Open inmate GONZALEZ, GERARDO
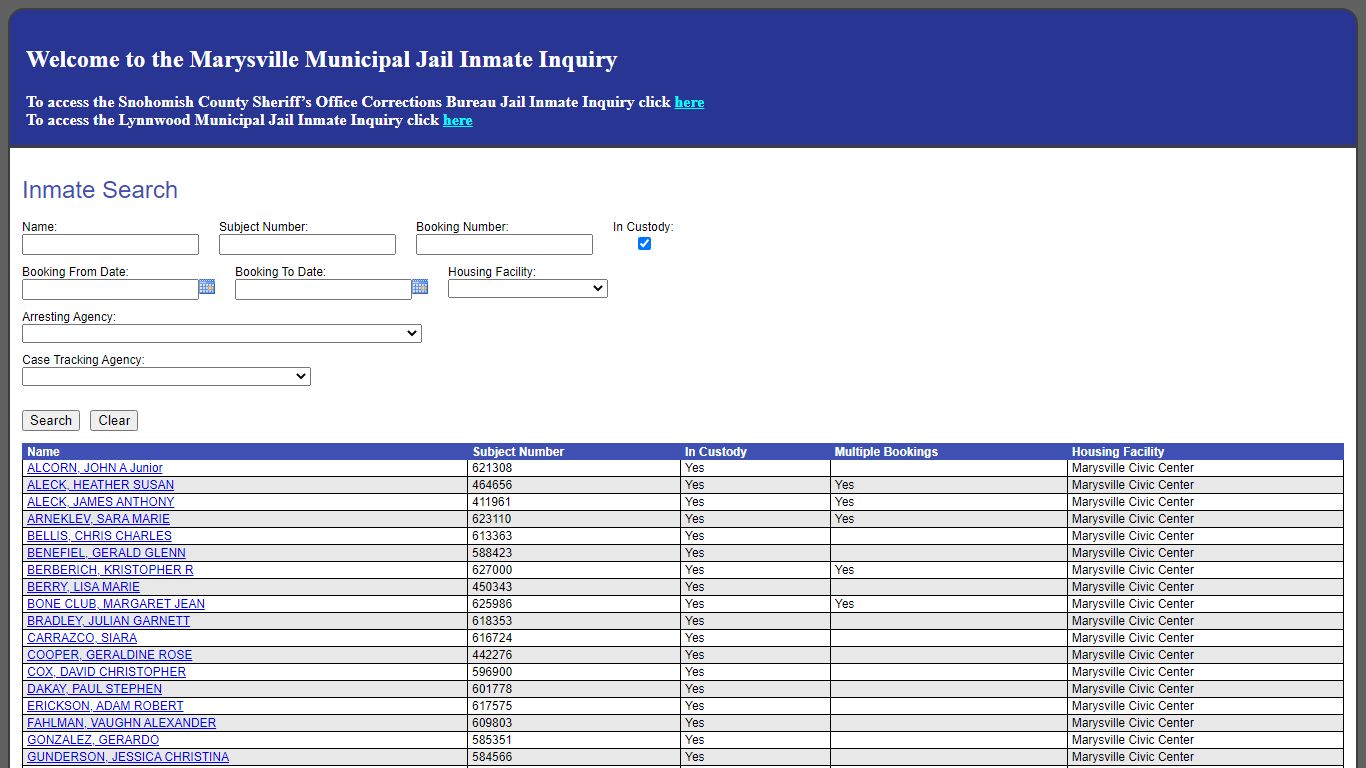This screenshot has width=1366, height=768. click(x=93, y=740)
